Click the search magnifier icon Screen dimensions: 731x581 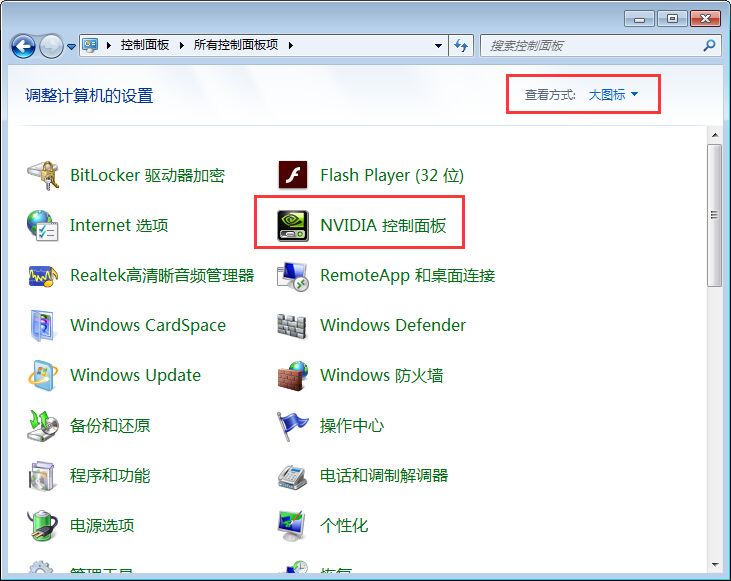(709, 46)
